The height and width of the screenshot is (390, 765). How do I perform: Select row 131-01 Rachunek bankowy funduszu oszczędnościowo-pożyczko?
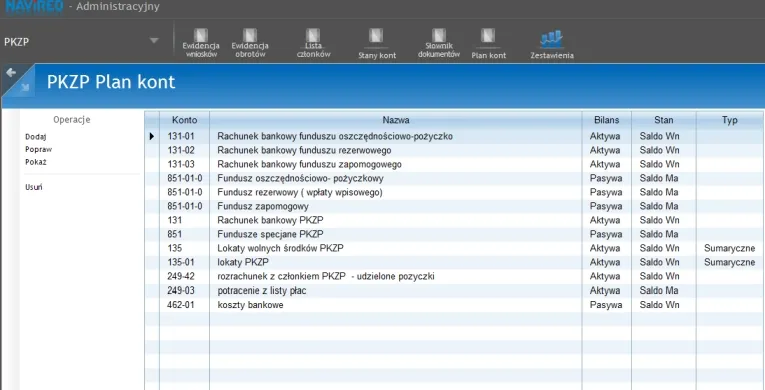(x=455, y=136)
